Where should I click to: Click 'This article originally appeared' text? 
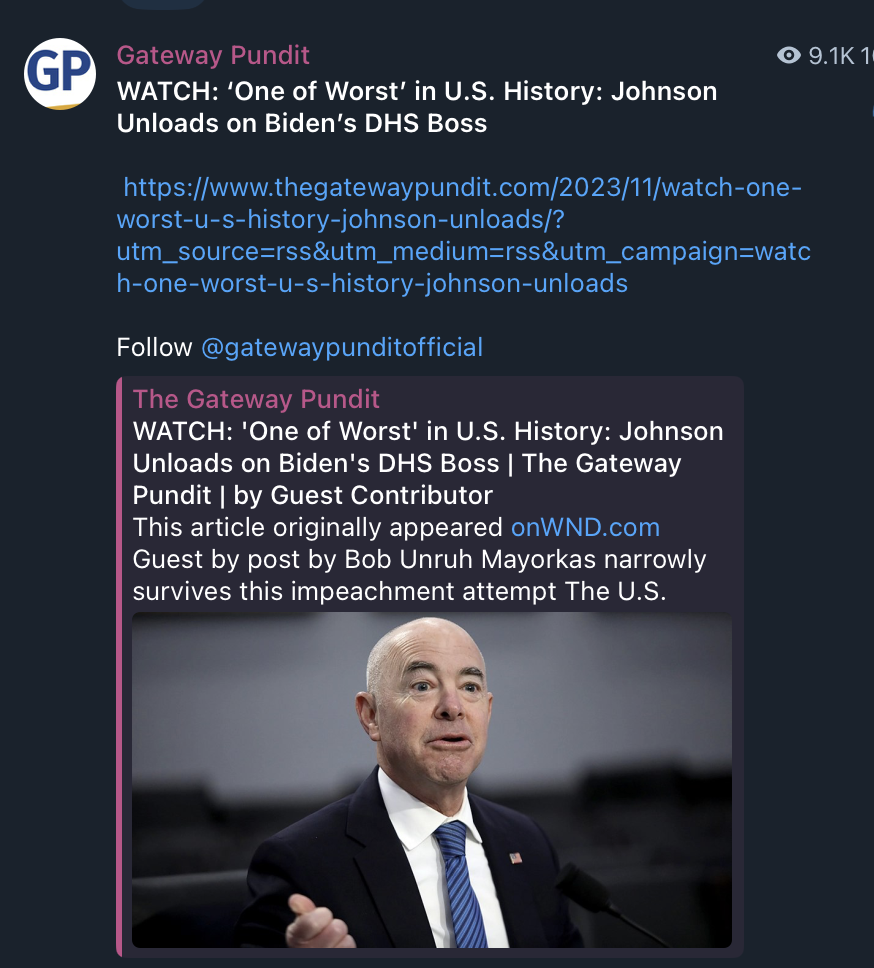(317, 528)
